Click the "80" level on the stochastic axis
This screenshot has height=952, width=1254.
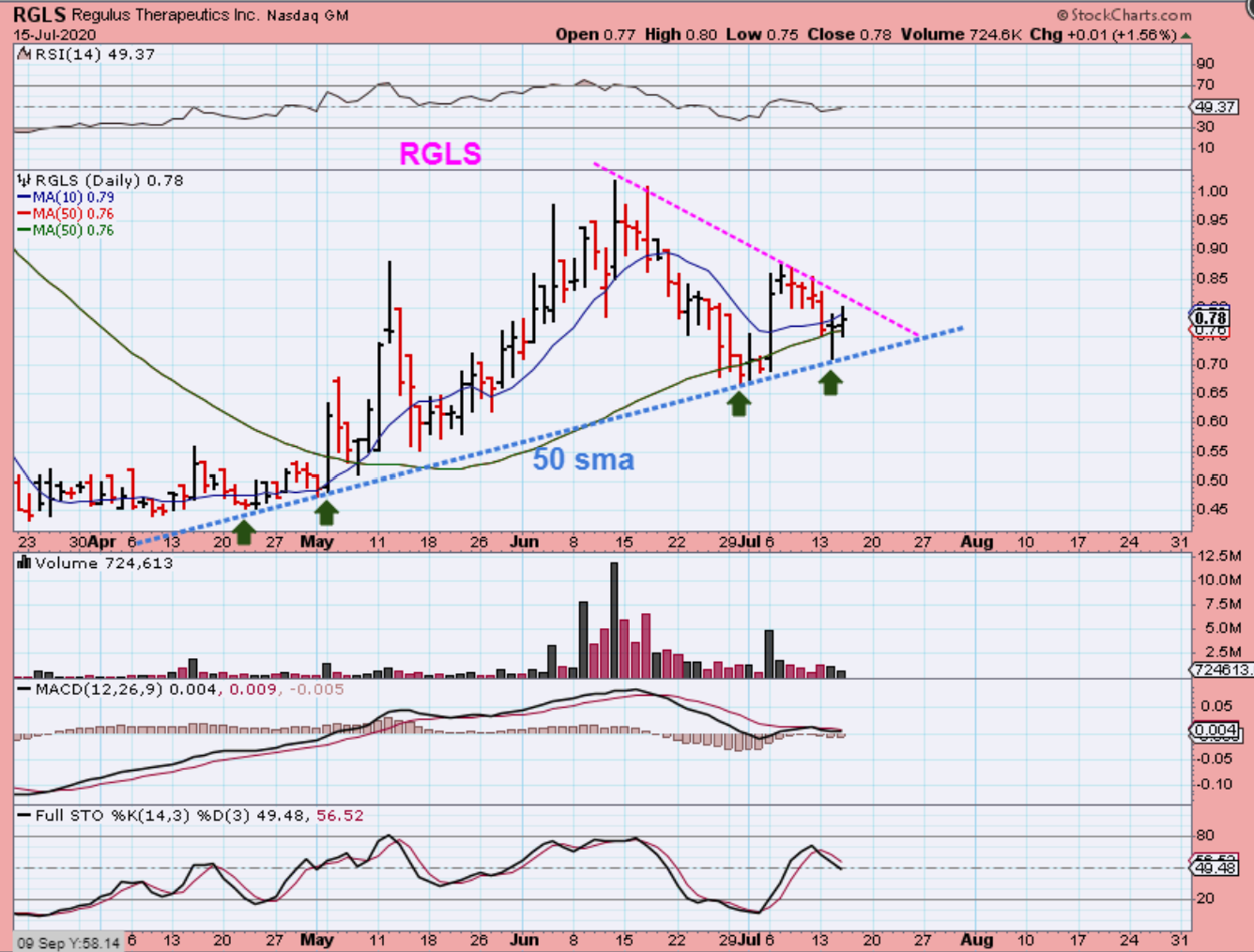point(1205,836)
